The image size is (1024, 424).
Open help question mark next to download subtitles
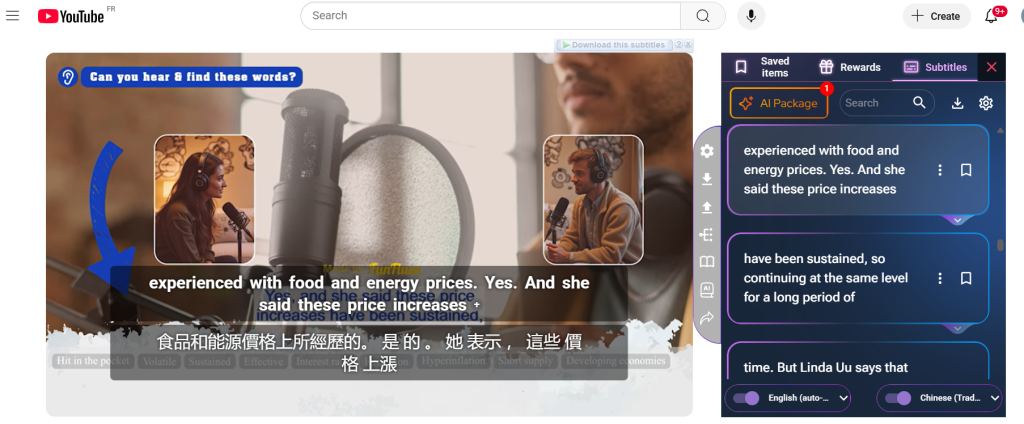point(679,44)
